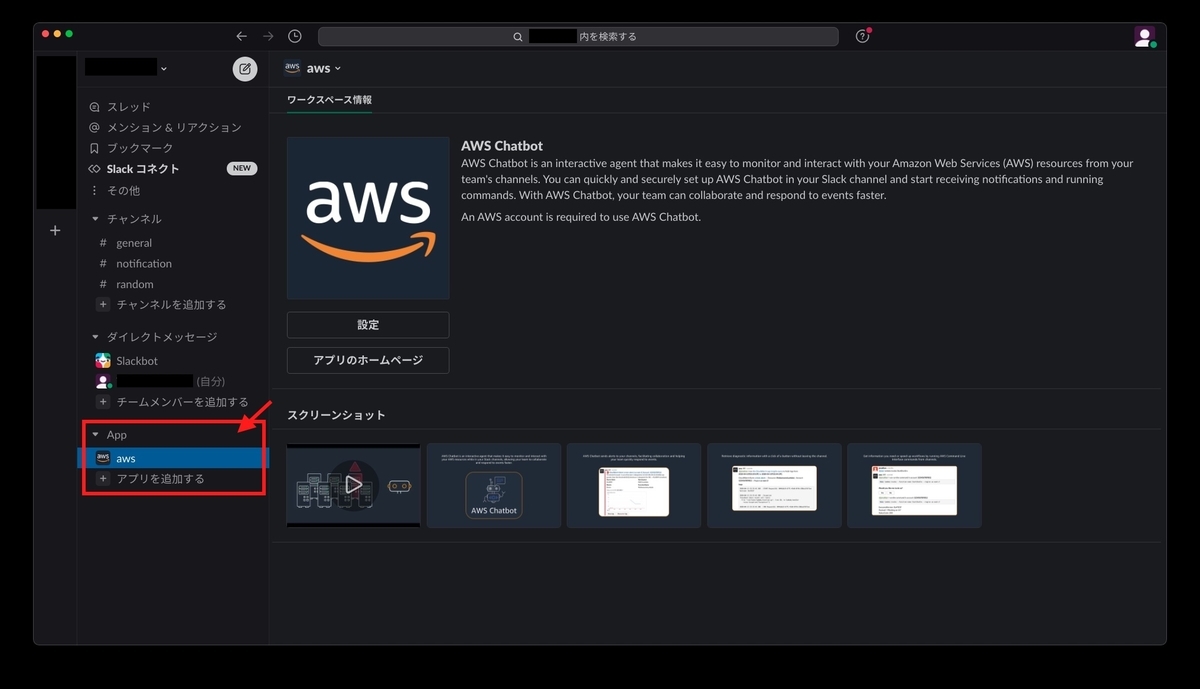Click the aws icon in header

click(x=292, y=68)
